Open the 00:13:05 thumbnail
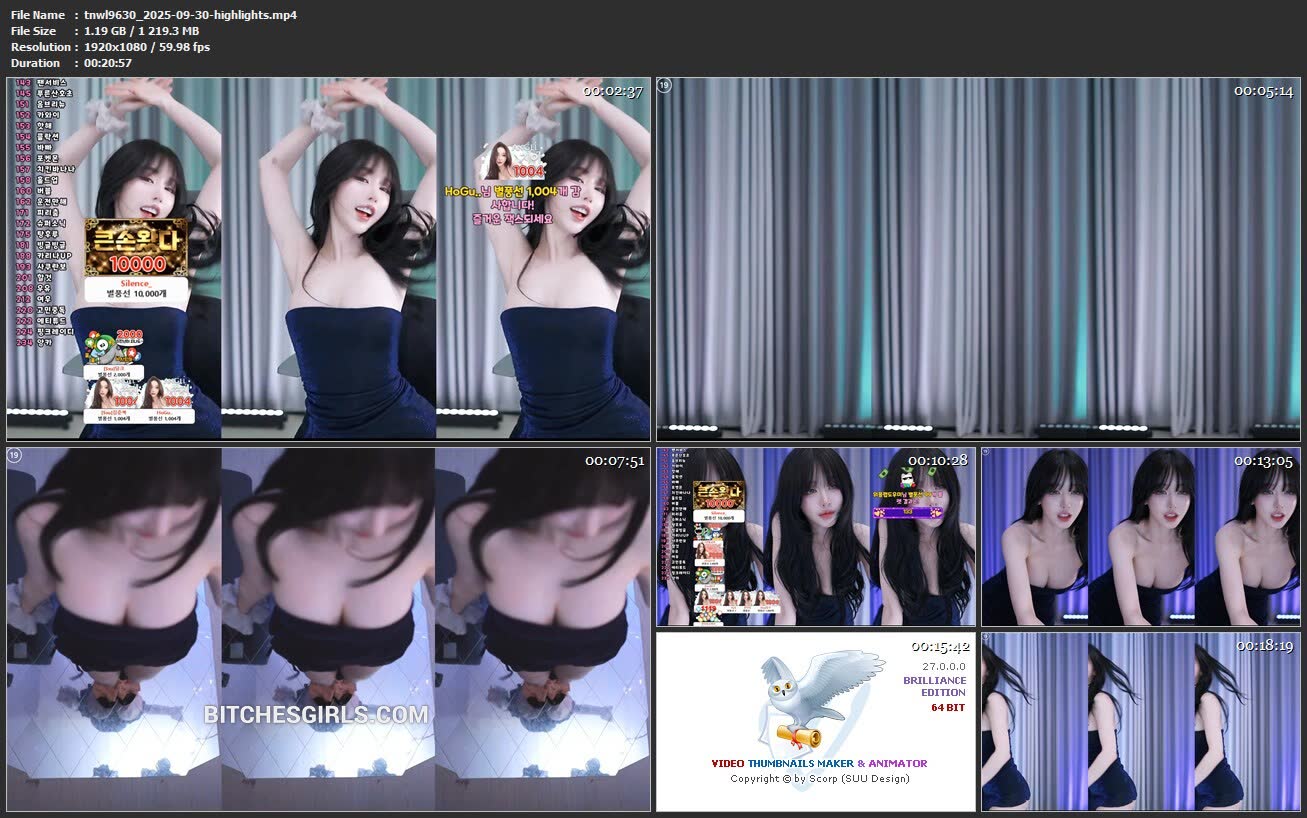Viewport: 1307px width, 818px height. (x=1140, y=537)
